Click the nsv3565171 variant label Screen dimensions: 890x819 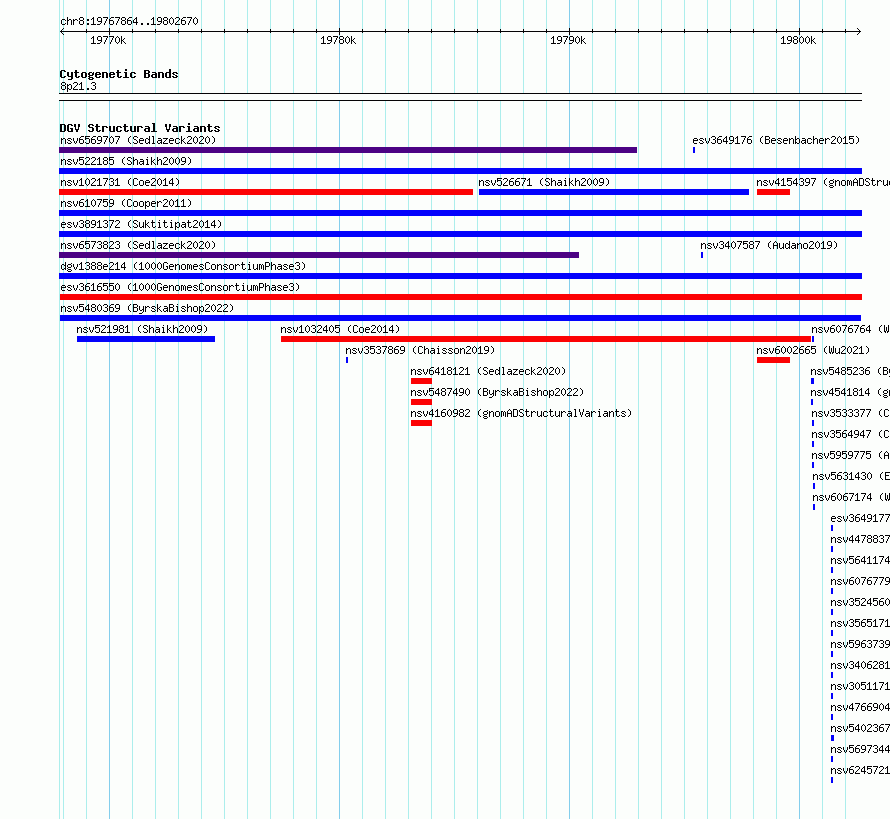click(860, 623)
